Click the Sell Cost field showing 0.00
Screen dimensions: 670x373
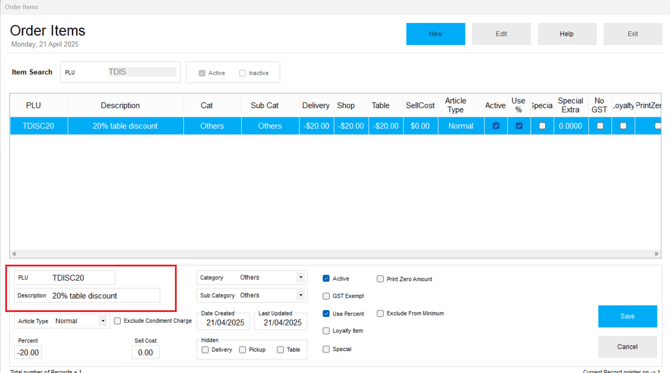coord(146,352)
